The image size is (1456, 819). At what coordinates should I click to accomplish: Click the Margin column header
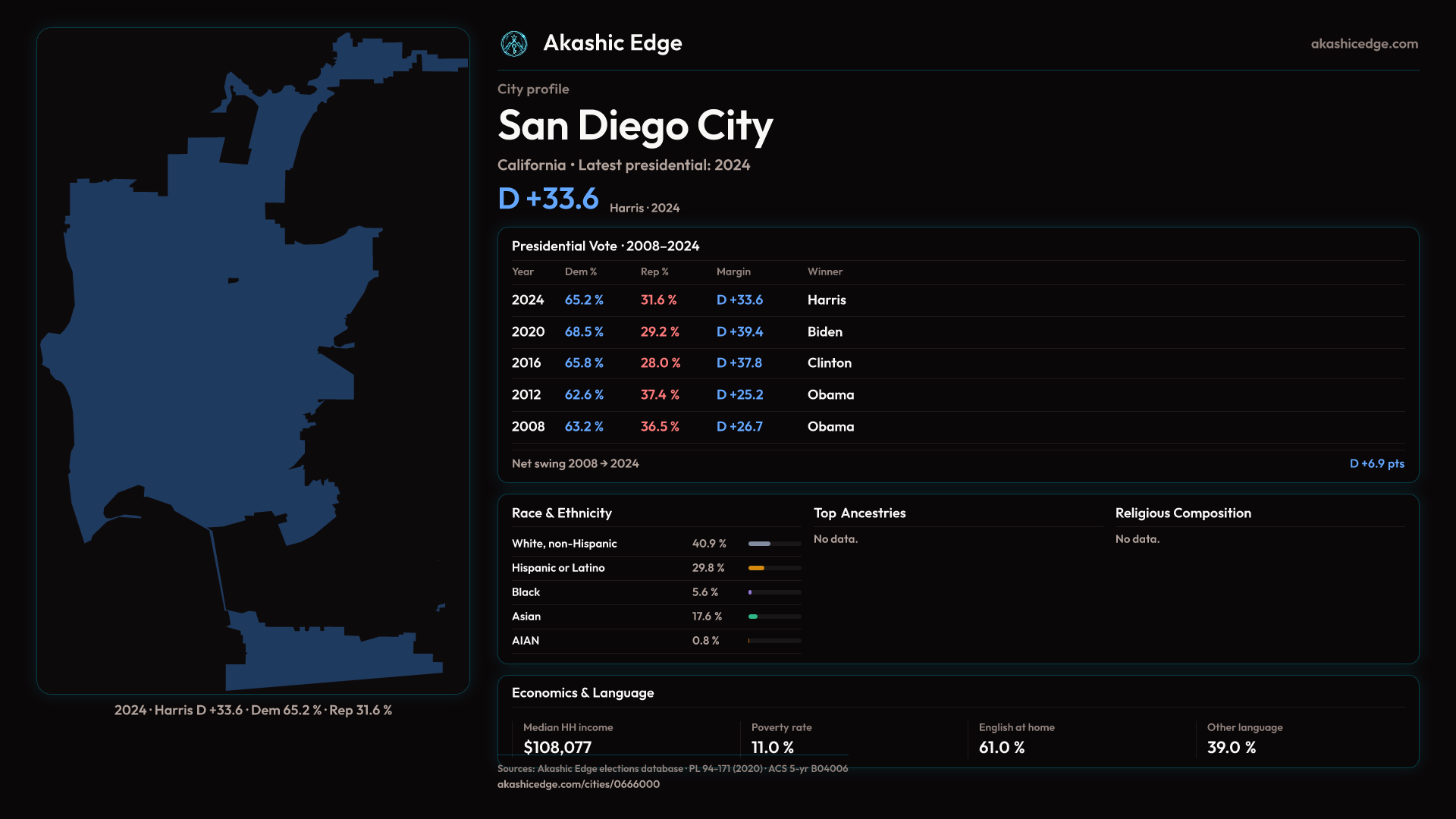point(733,271)
